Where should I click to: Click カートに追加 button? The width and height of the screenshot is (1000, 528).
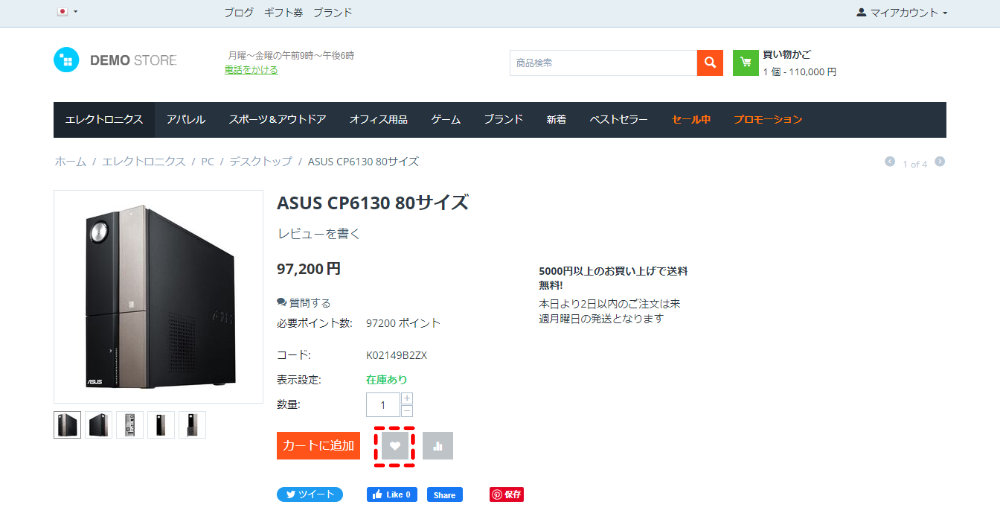(318, 446)
